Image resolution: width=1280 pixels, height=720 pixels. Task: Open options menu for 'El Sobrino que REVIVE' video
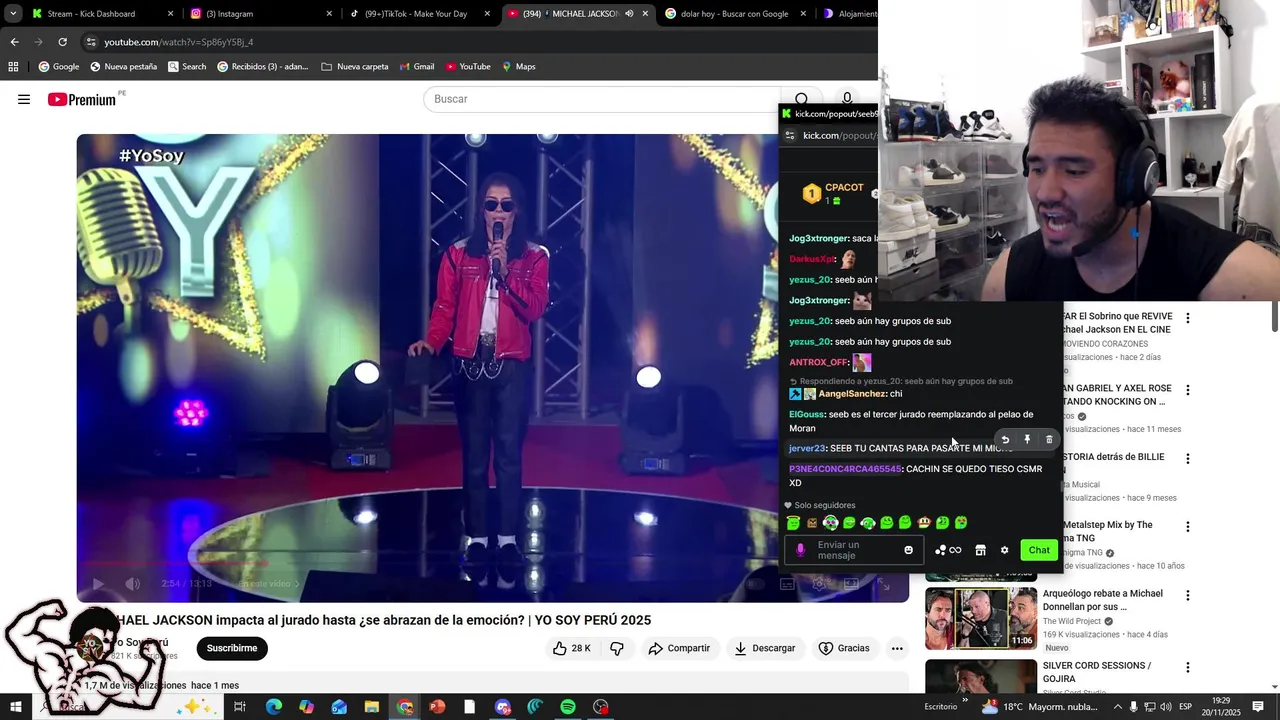click(1188, 318)
